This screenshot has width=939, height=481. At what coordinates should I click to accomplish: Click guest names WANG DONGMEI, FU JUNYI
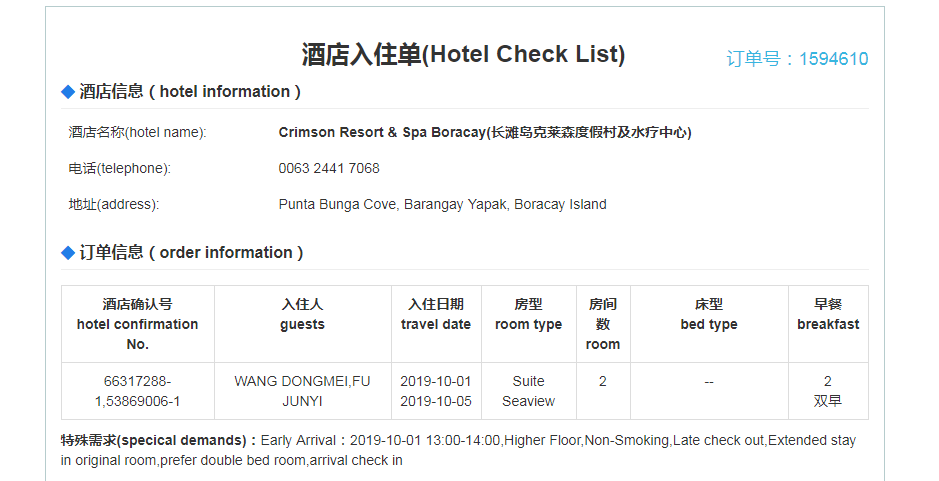point(302,391)
